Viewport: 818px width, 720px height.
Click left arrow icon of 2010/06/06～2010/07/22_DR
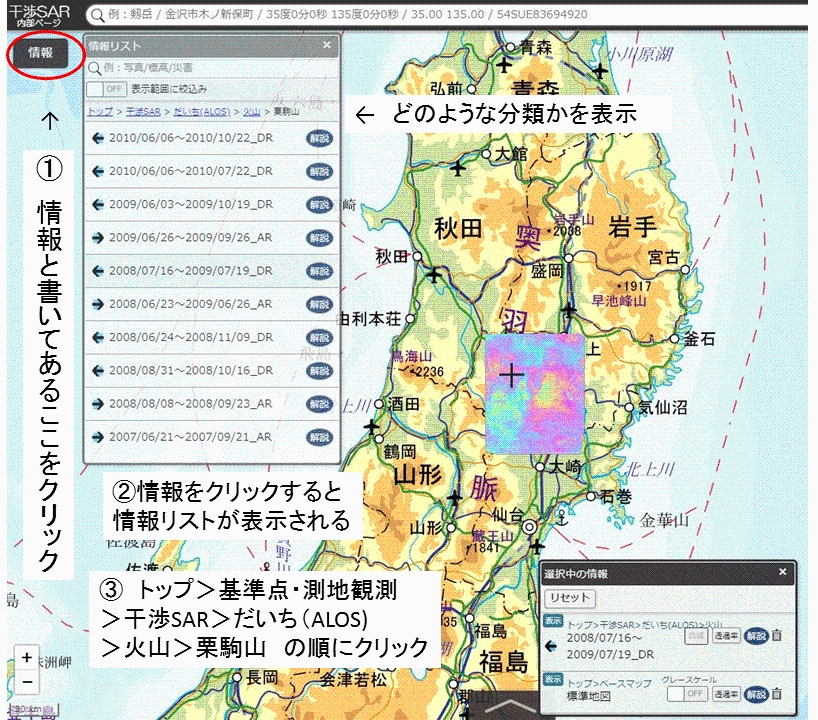(x=98, y=171)
